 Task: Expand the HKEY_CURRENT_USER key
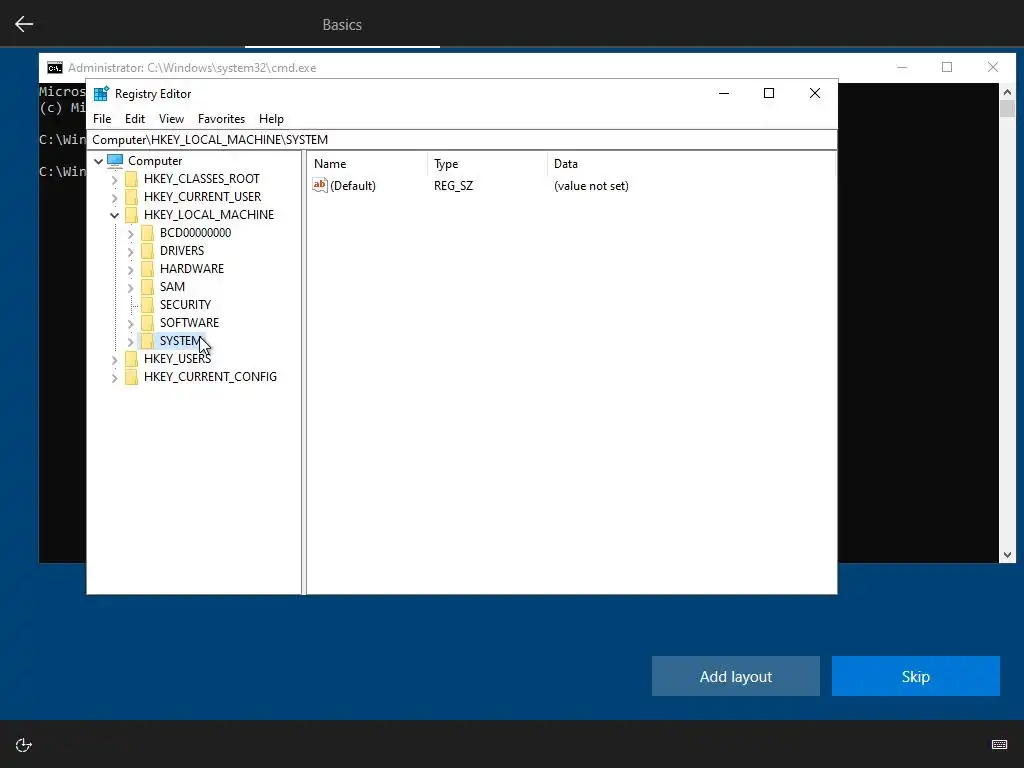click(115, 197)
